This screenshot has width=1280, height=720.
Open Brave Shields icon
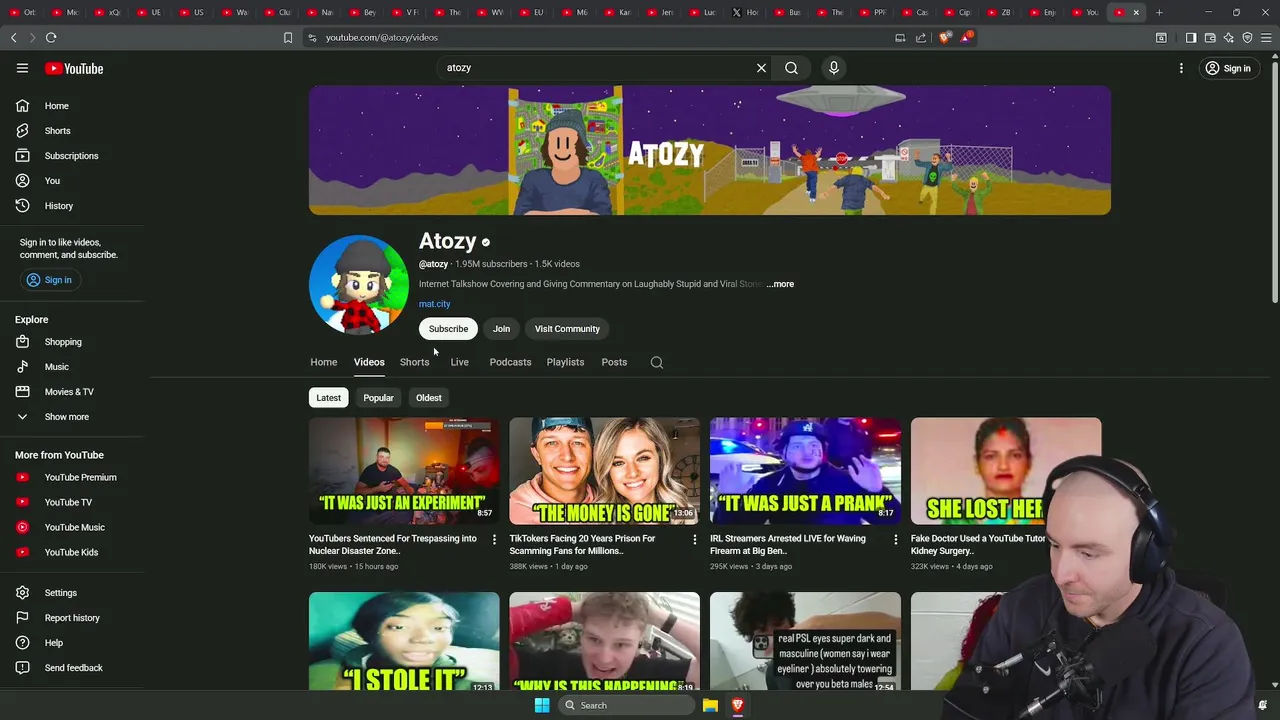945,38
